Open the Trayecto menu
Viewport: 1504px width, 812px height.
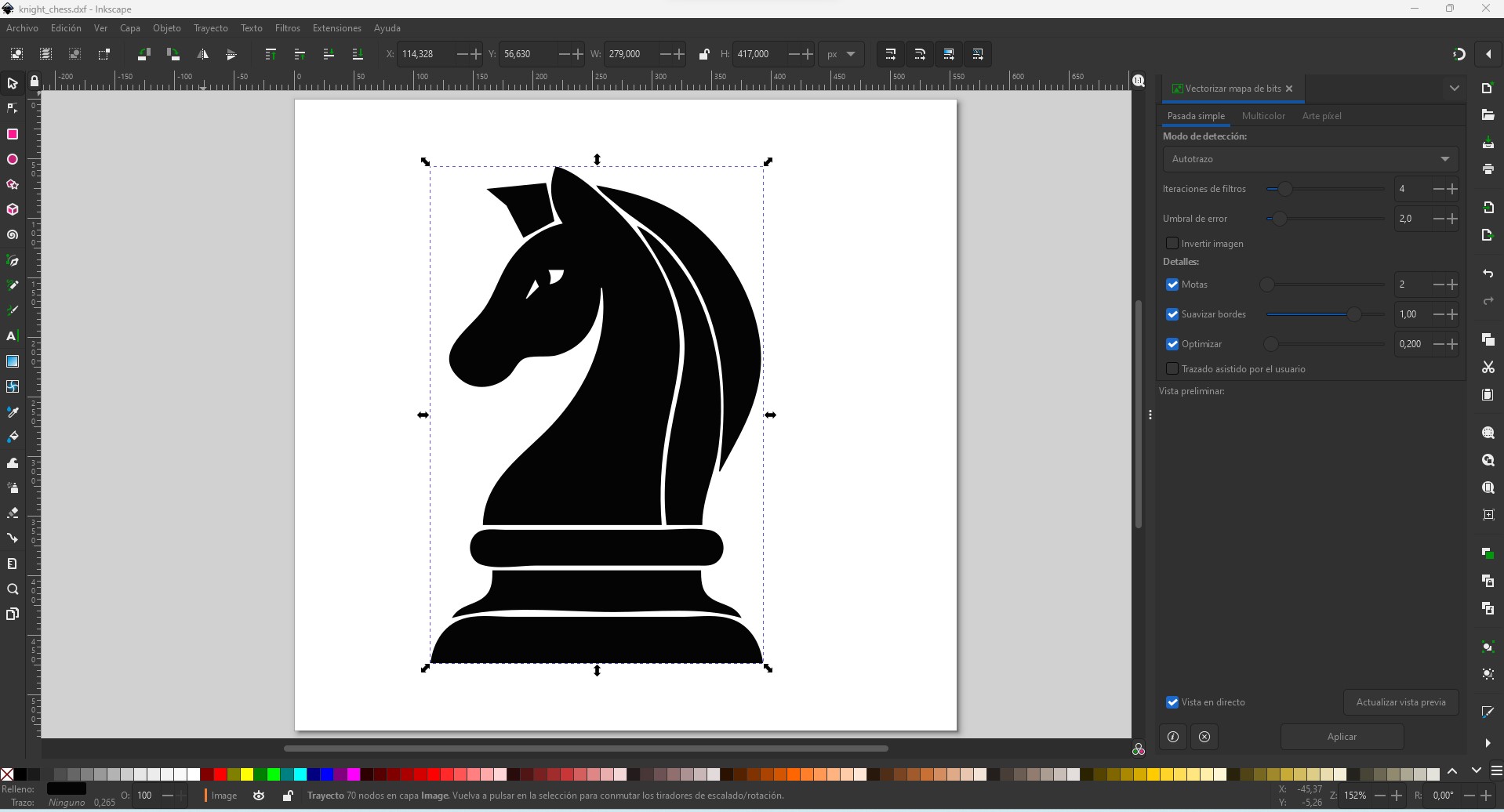[x=211, y=28]
